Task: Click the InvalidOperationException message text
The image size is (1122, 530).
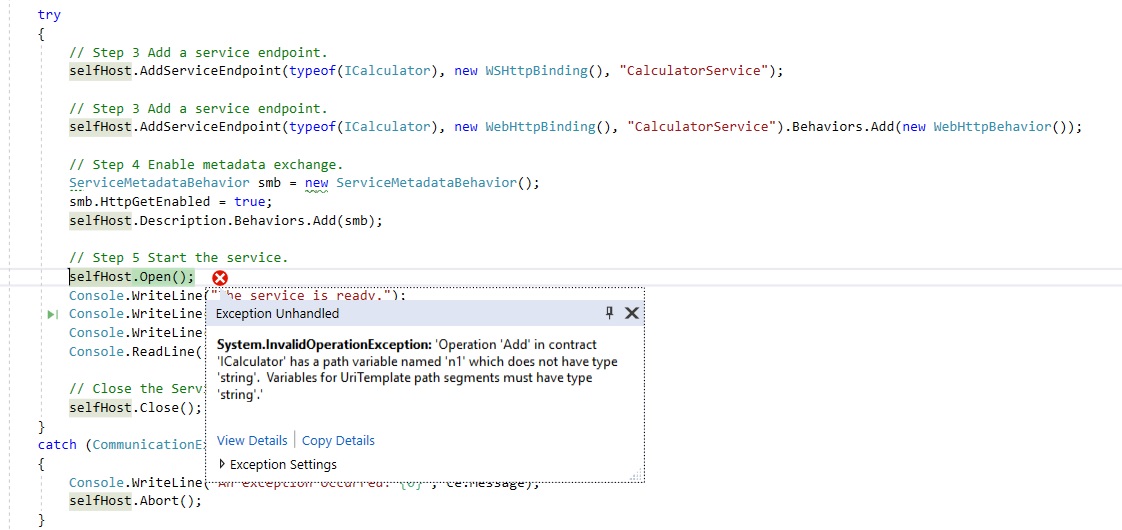Action: click(x=417, y=369)
